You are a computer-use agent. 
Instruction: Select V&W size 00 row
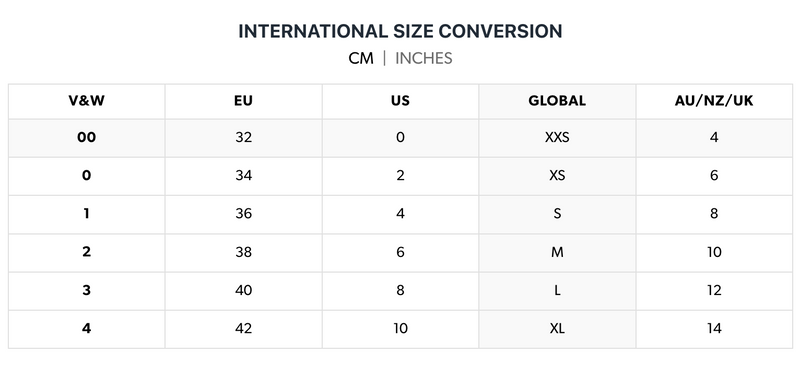(401, 138)
